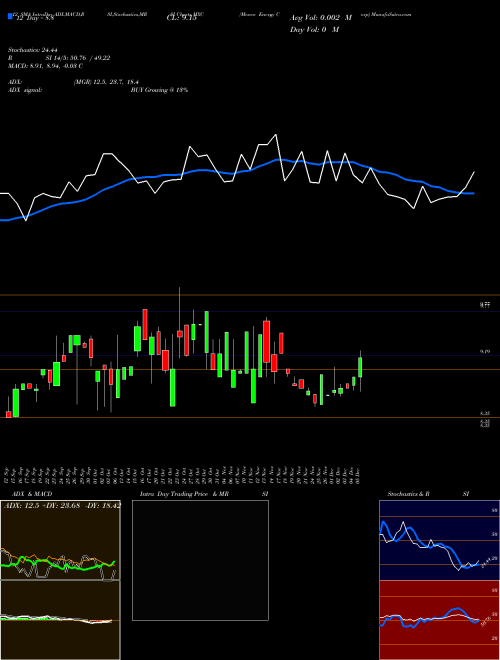Open the blue Stochastics indicator panel
The width and height of the screenshot is (500, 660).
pos(439,540)
